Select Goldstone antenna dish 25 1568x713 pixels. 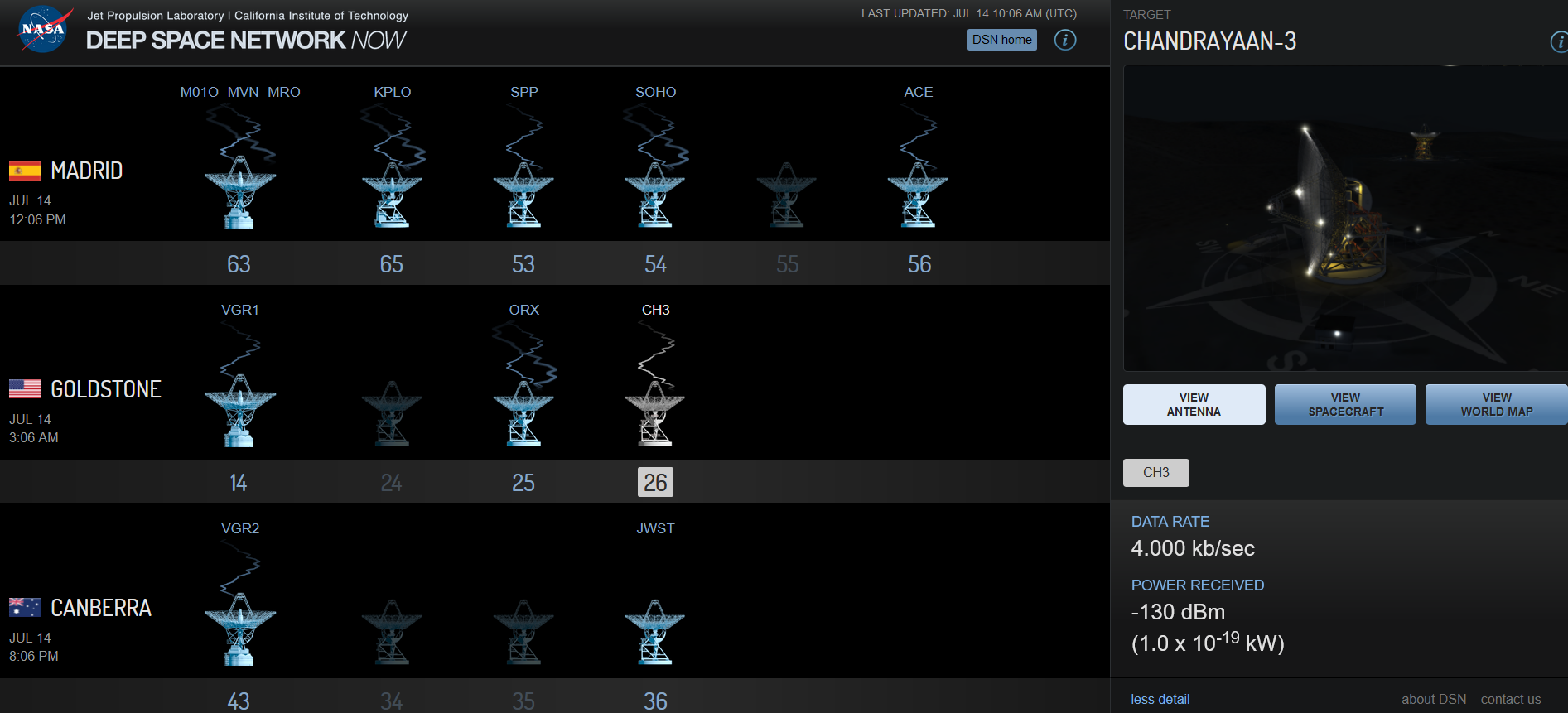[x=523, y=413]
